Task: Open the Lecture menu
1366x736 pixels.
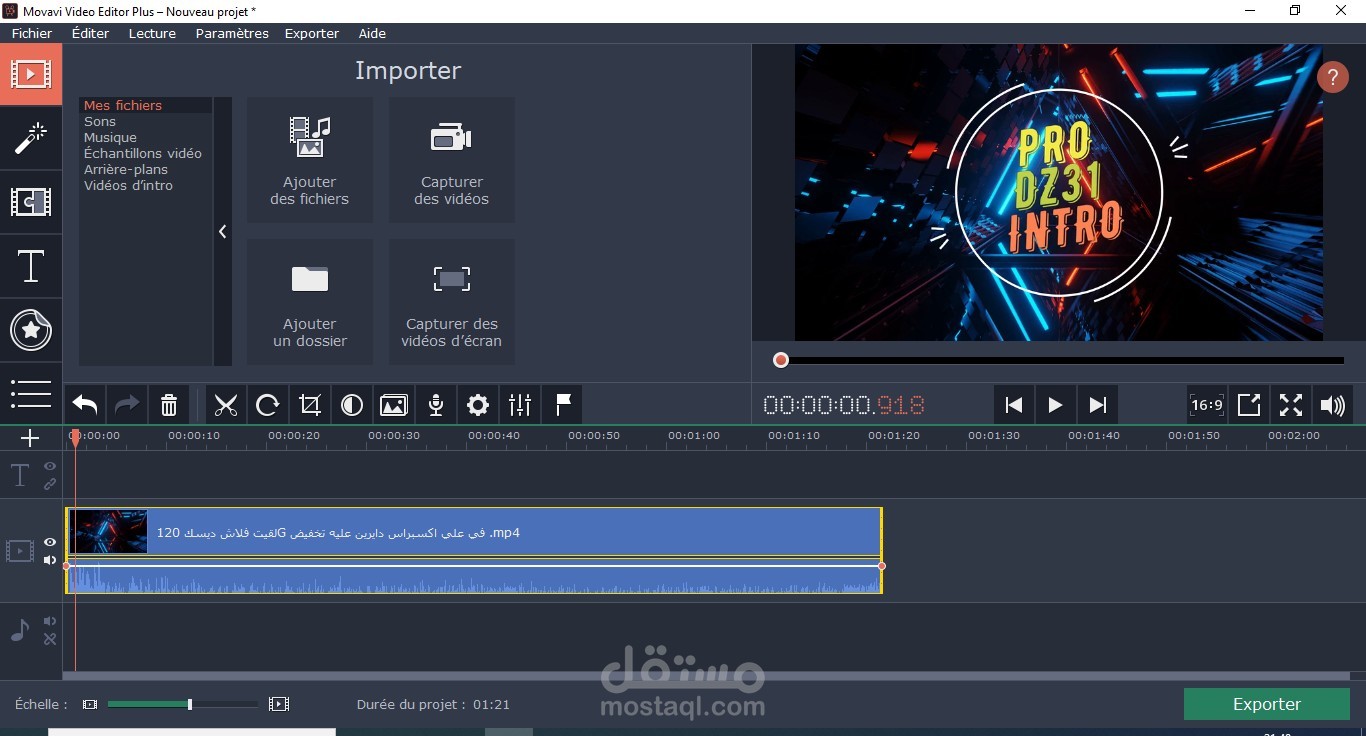Action: 152,33
